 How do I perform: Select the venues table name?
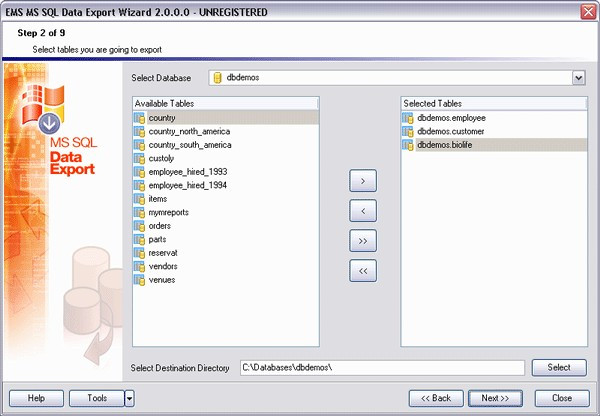click(162, 280)
